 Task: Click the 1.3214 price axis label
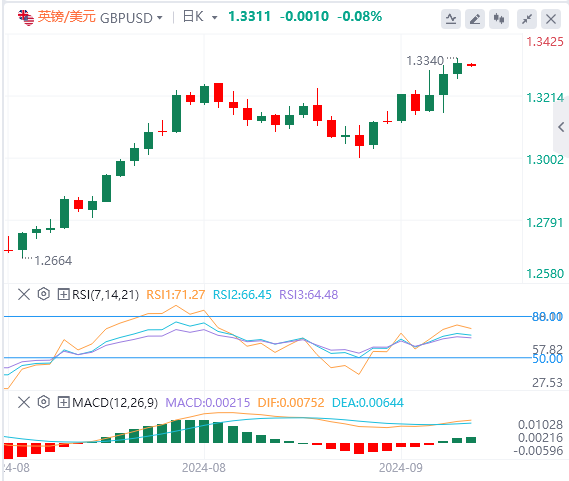pyautogui.click(x=545, y=98)
